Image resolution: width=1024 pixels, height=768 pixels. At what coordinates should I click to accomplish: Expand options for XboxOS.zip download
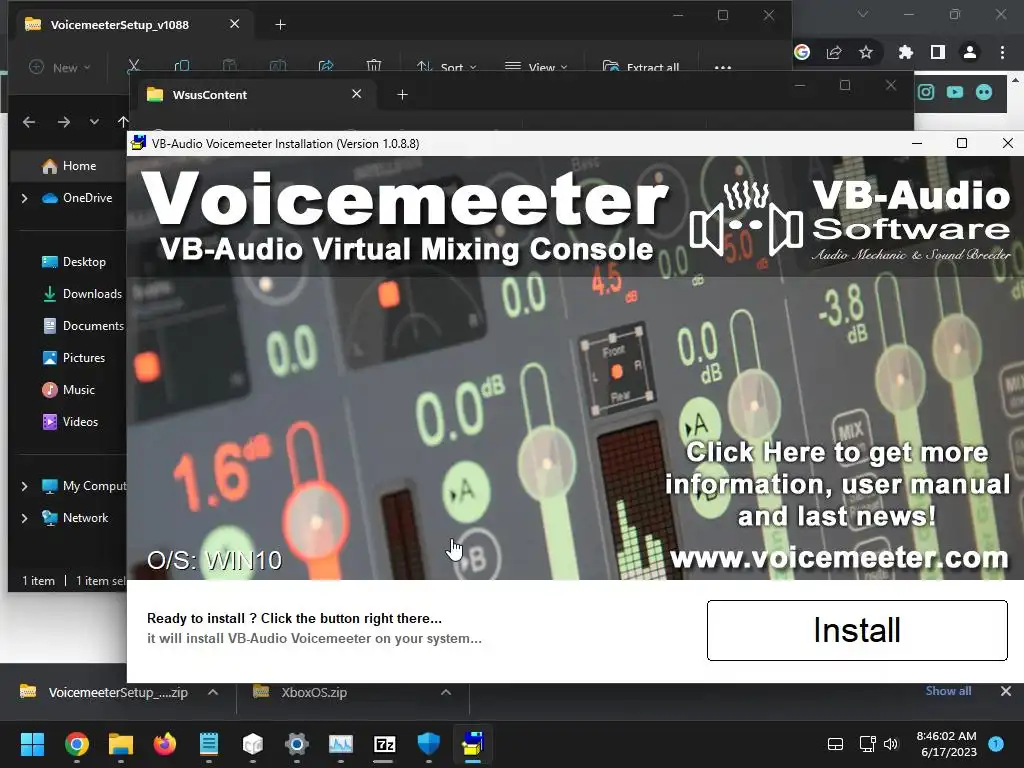click(446, 692)
